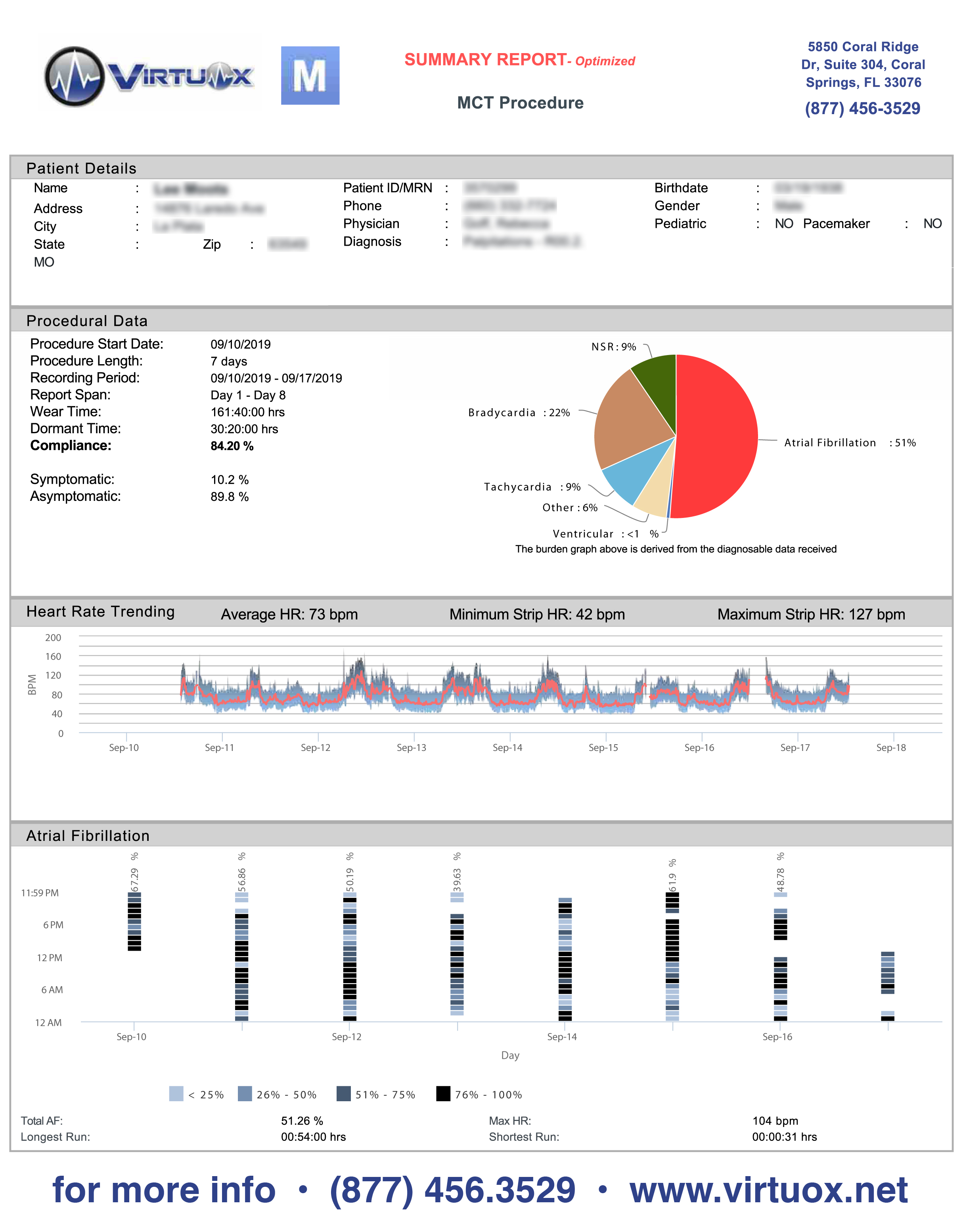Click the 61.9 % AF bar label
Viewport: 963px width, 1232px height.
tap(672, 875)
